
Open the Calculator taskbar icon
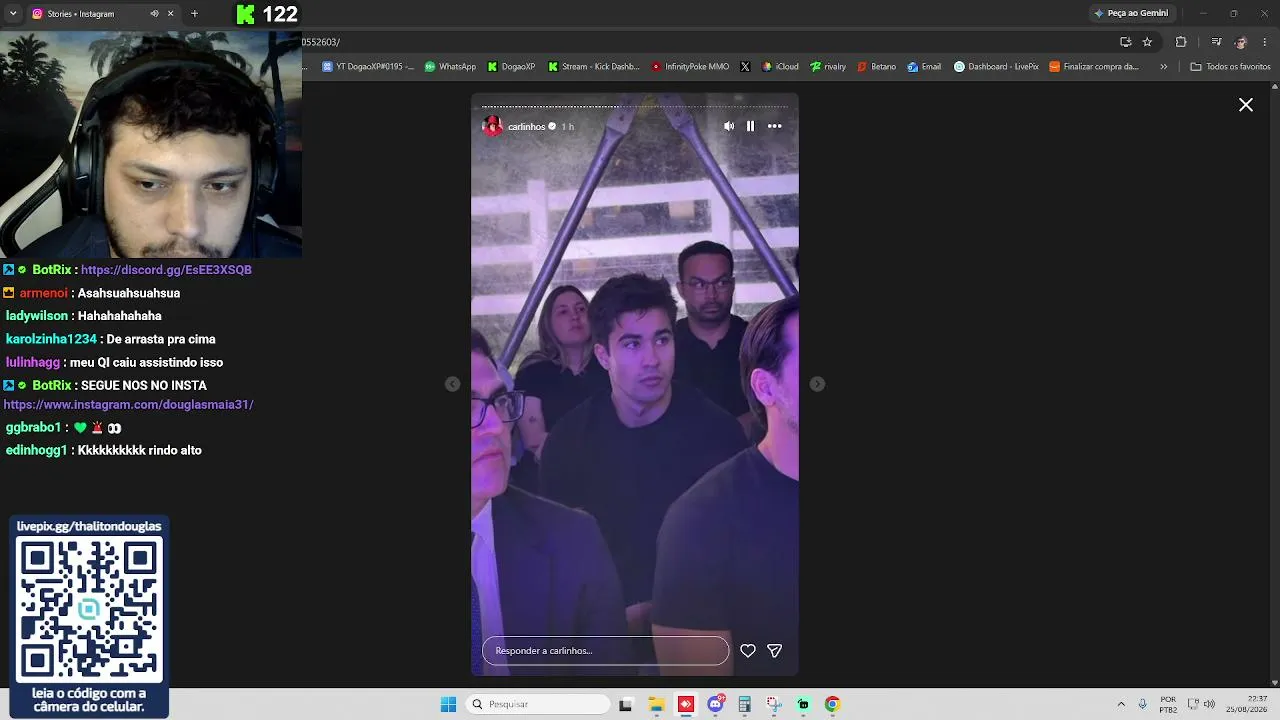tap(744, 704)
